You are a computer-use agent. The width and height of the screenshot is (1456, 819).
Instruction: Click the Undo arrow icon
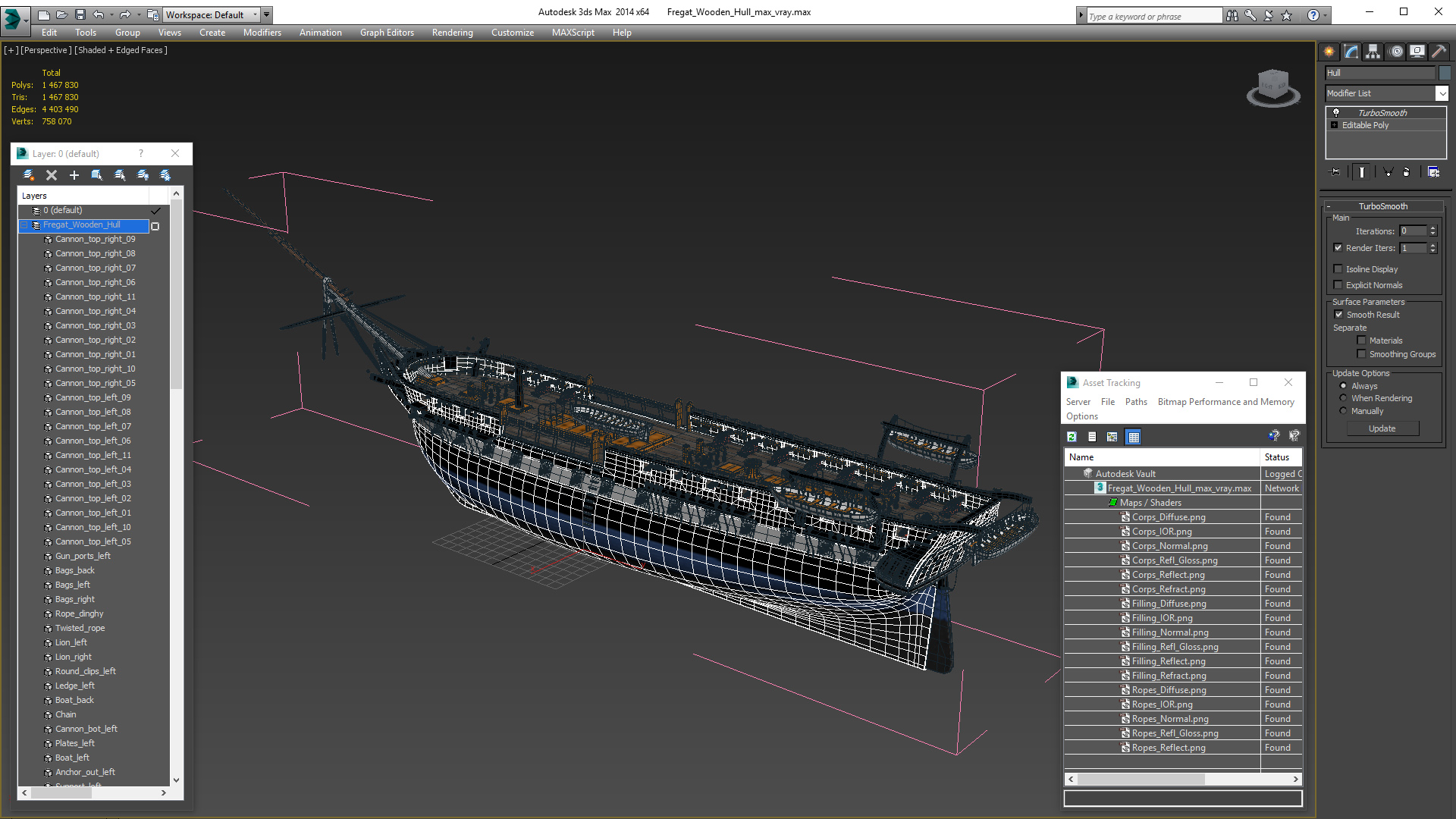(x=98, y=14)
